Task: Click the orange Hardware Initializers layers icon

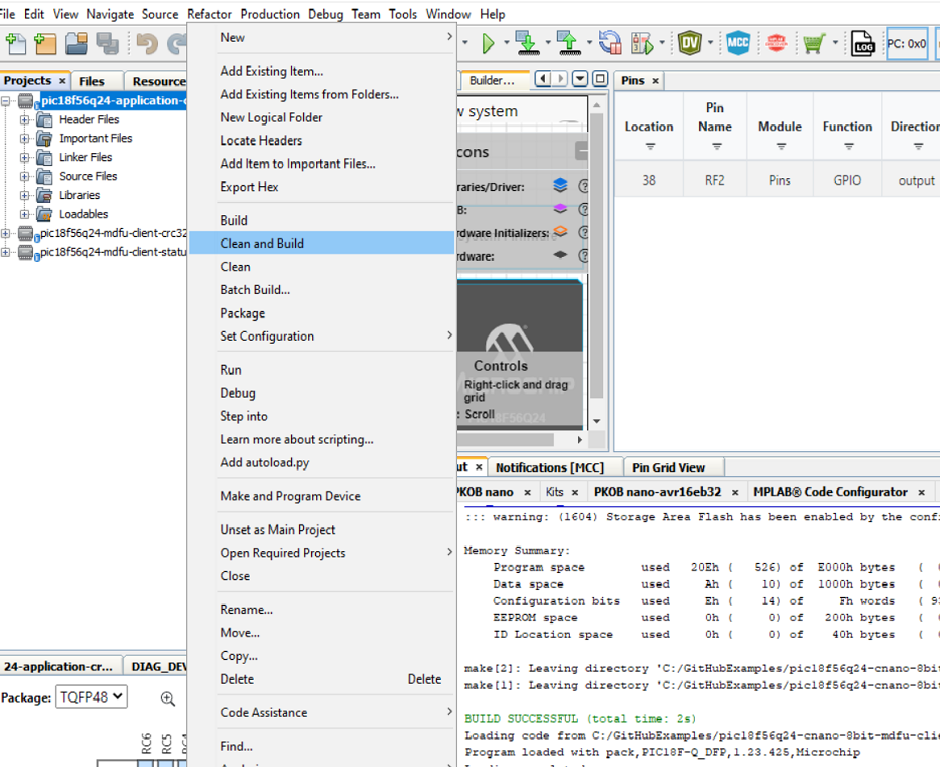Action: click(560, 231)
